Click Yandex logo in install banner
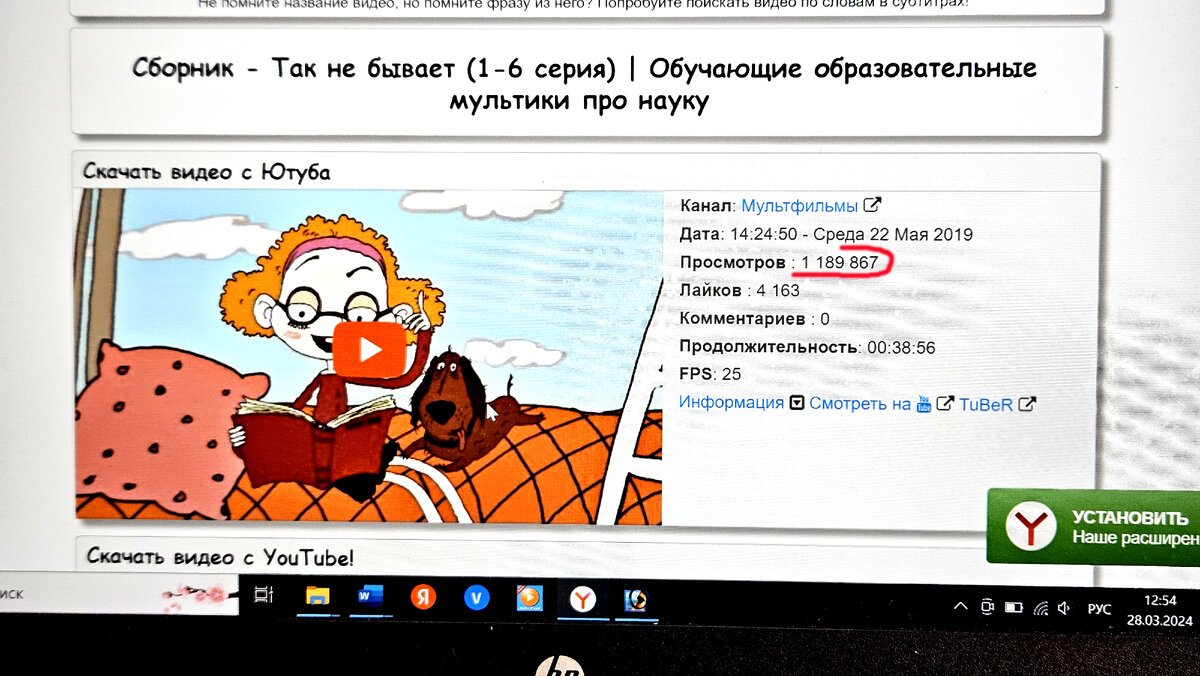 click(x=1031, y=527)
